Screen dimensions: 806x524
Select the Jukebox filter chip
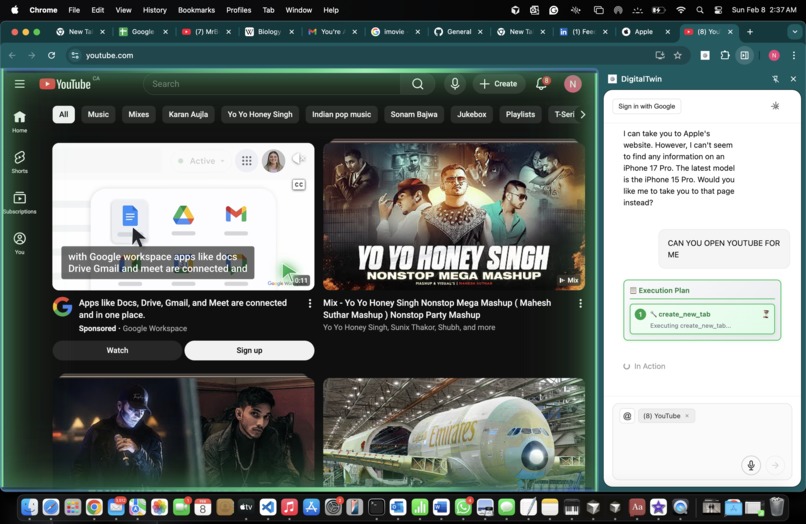click(471, 114)
